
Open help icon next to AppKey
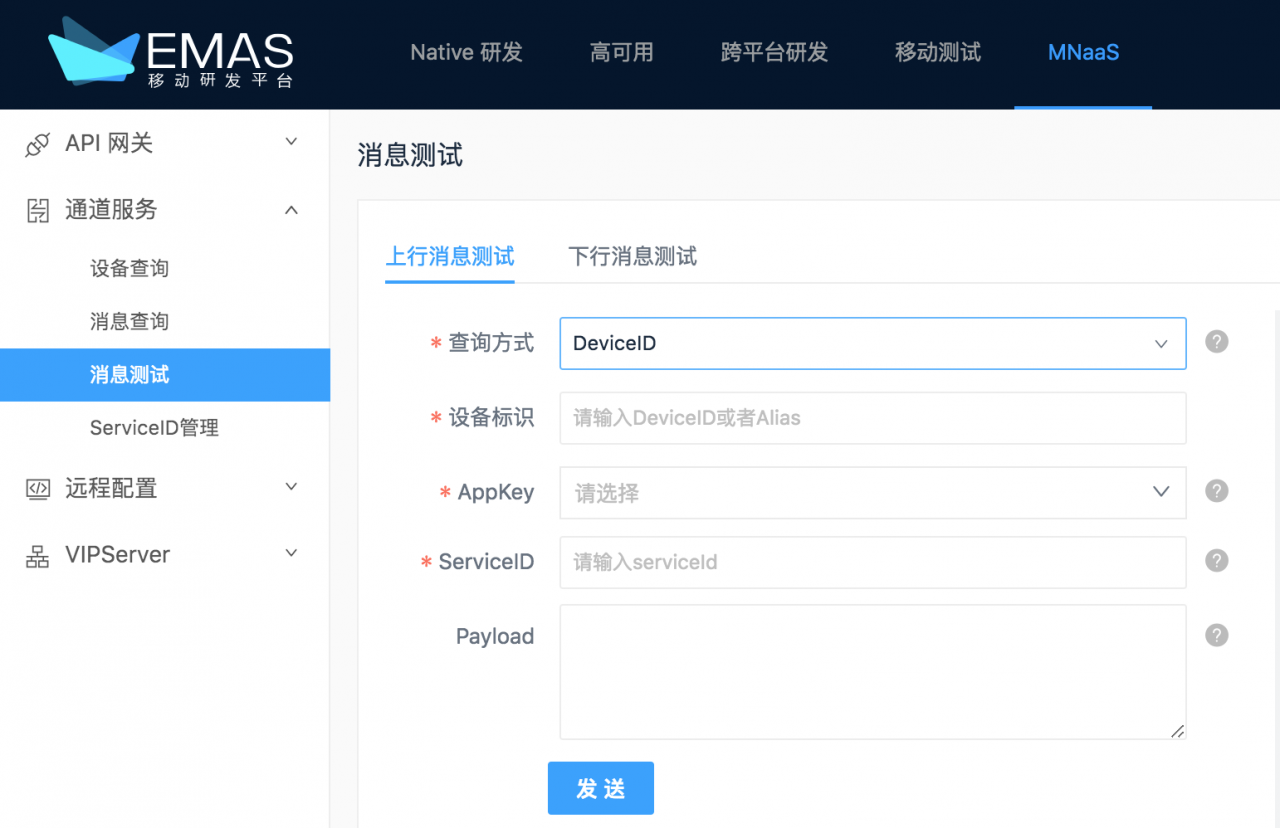[1216, 491]
